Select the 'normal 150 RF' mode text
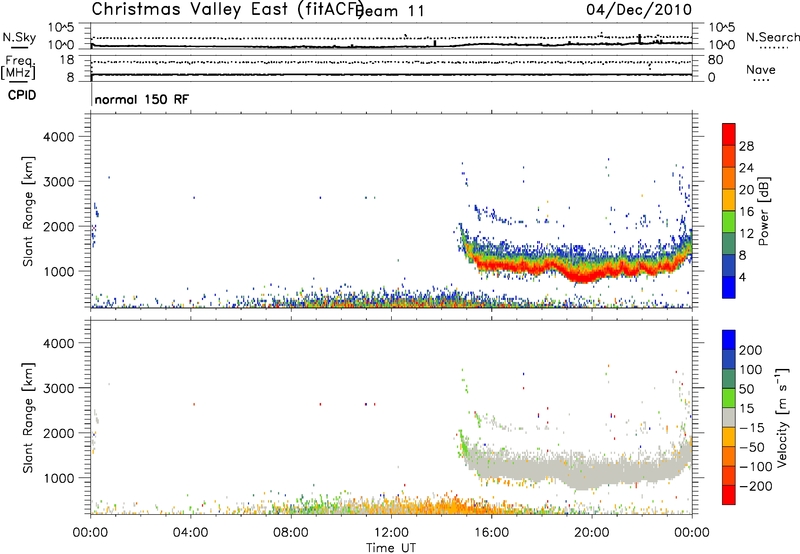Viewport: 800px width, 554px height. coord(141,99)
